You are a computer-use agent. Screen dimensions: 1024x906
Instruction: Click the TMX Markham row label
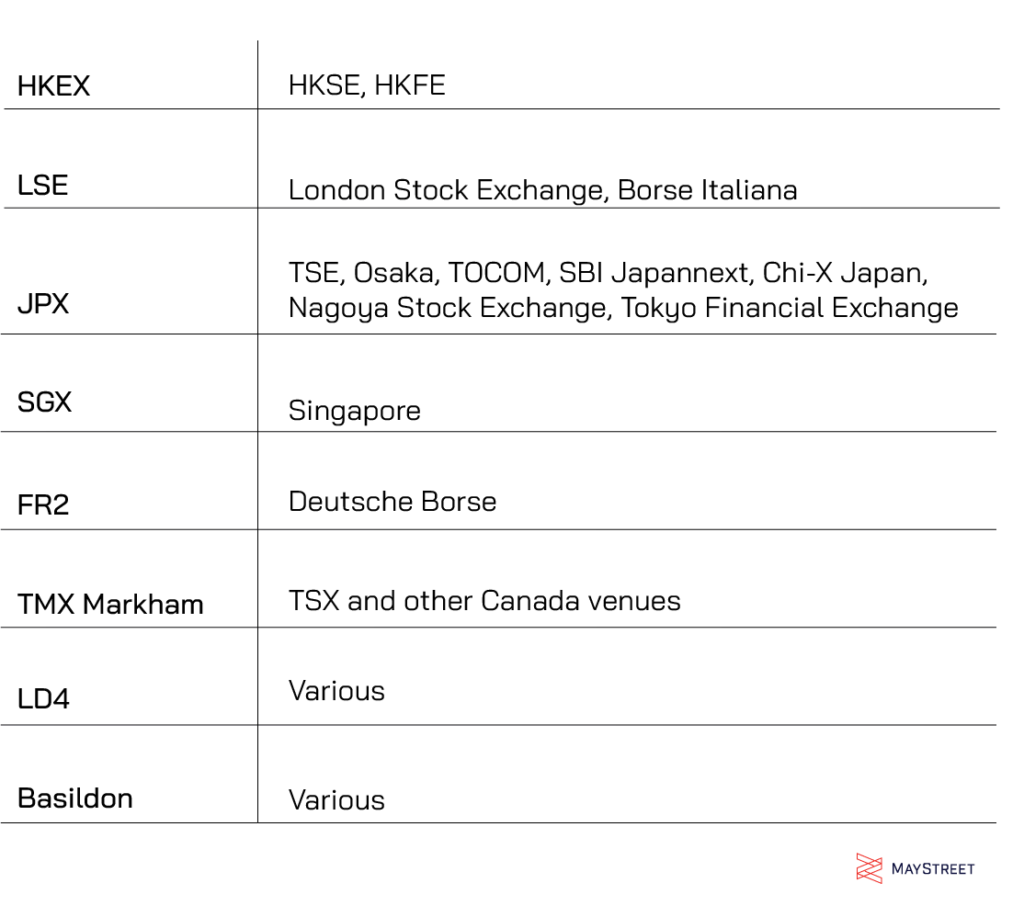(110, 604)
